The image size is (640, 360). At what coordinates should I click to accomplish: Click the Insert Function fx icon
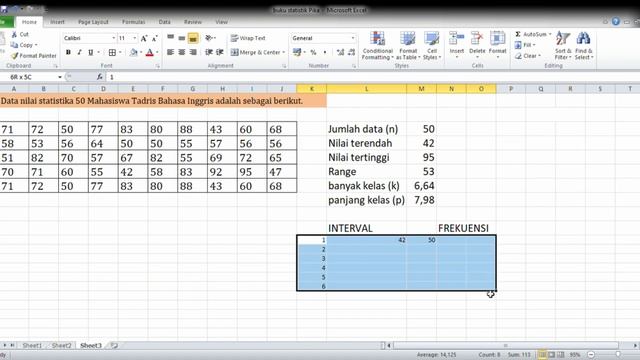click(x=100, y=77)
